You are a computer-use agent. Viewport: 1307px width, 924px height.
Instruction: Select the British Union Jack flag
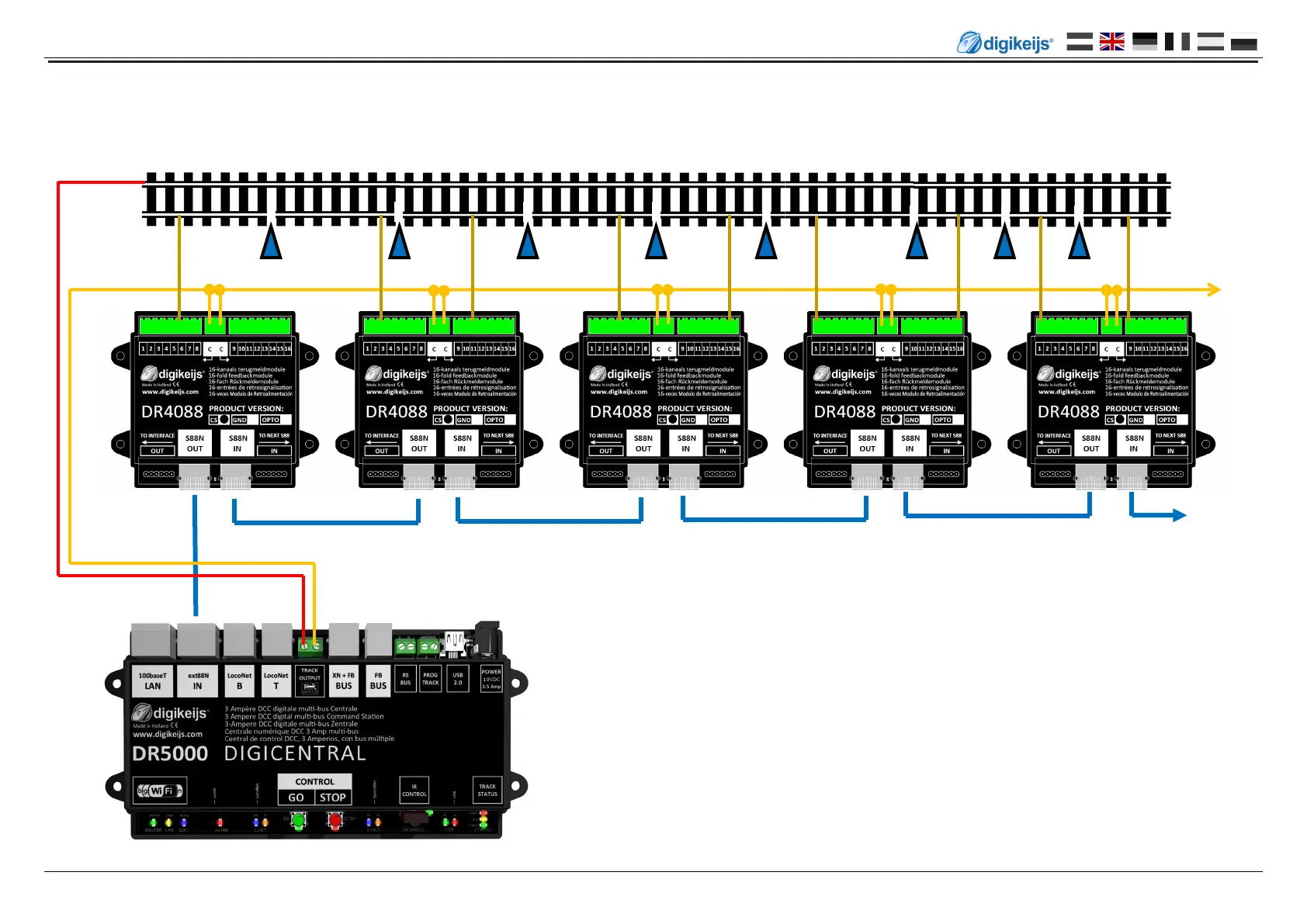point(1112,41)
